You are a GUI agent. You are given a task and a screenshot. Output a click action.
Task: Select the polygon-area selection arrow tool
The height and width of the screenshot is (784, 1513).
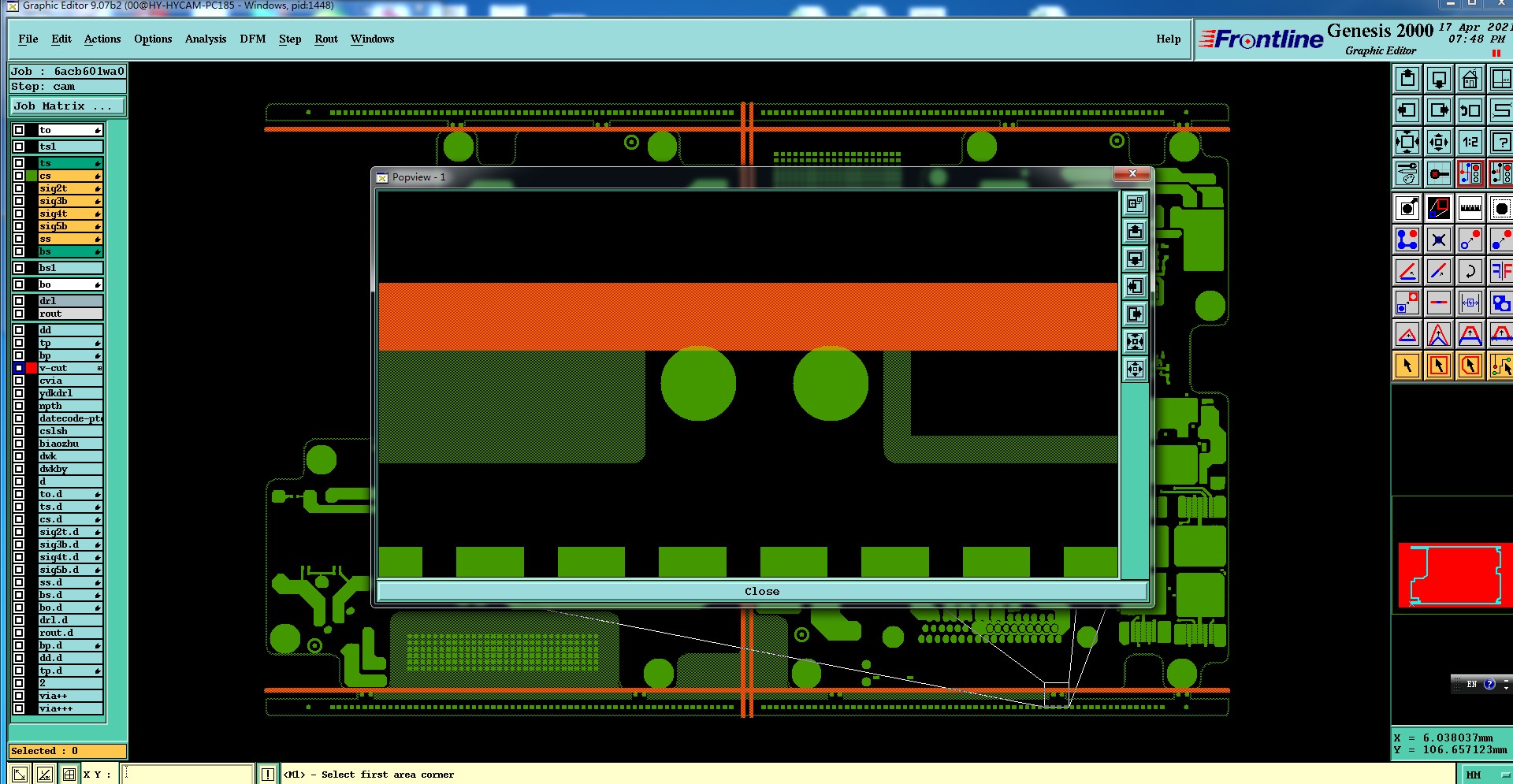(x=1470, y=366)
